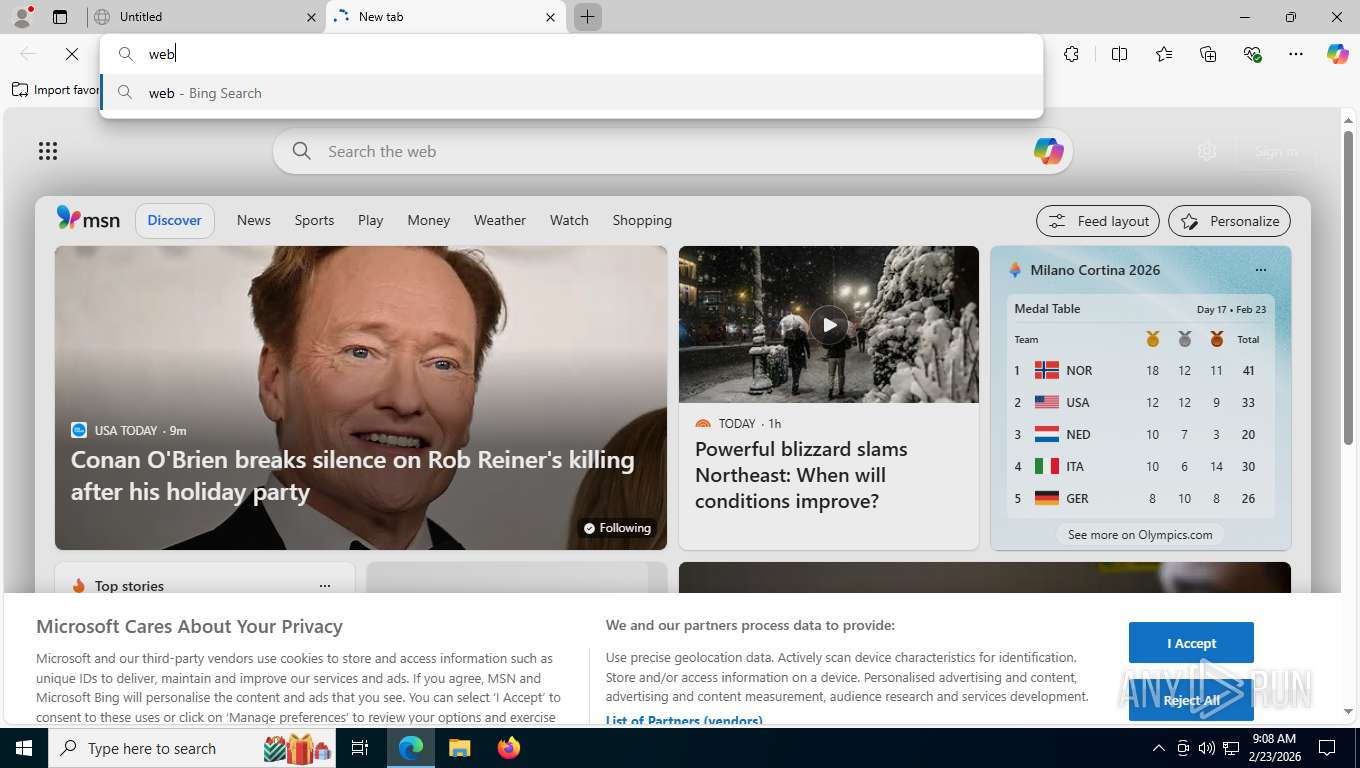Screen dimensions: 1360x768
Task: Click See more on Olympics.com
Action: coord(1140,535)
